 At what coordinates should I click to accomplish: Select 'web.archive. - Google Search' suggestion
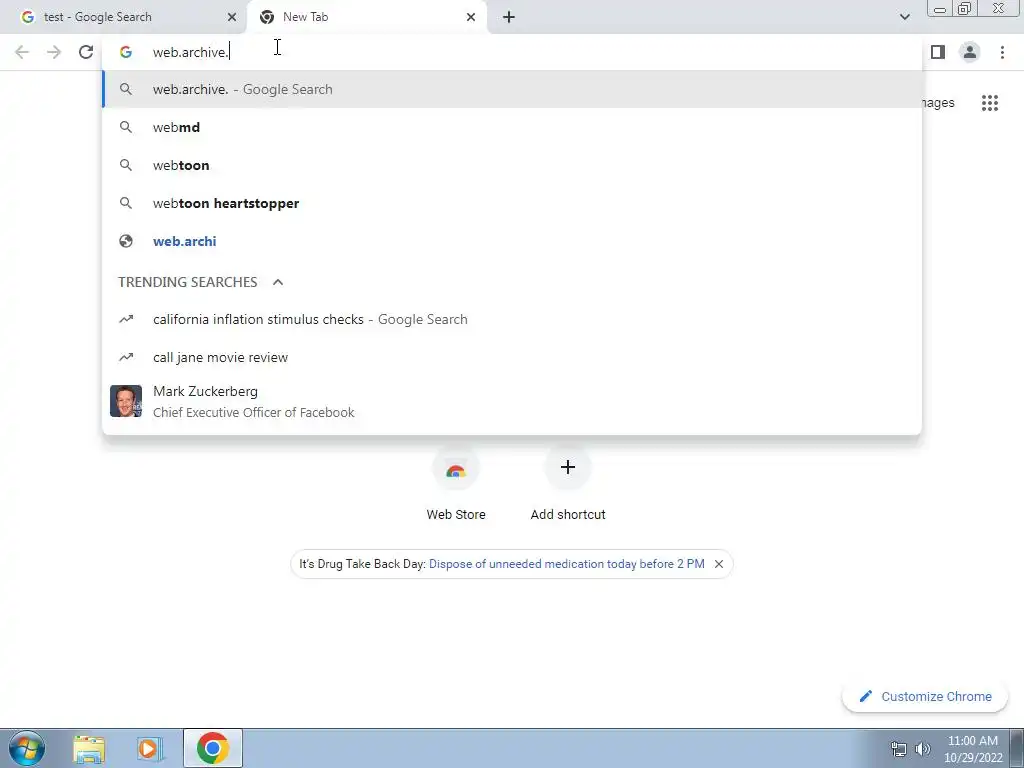point(512,89)
